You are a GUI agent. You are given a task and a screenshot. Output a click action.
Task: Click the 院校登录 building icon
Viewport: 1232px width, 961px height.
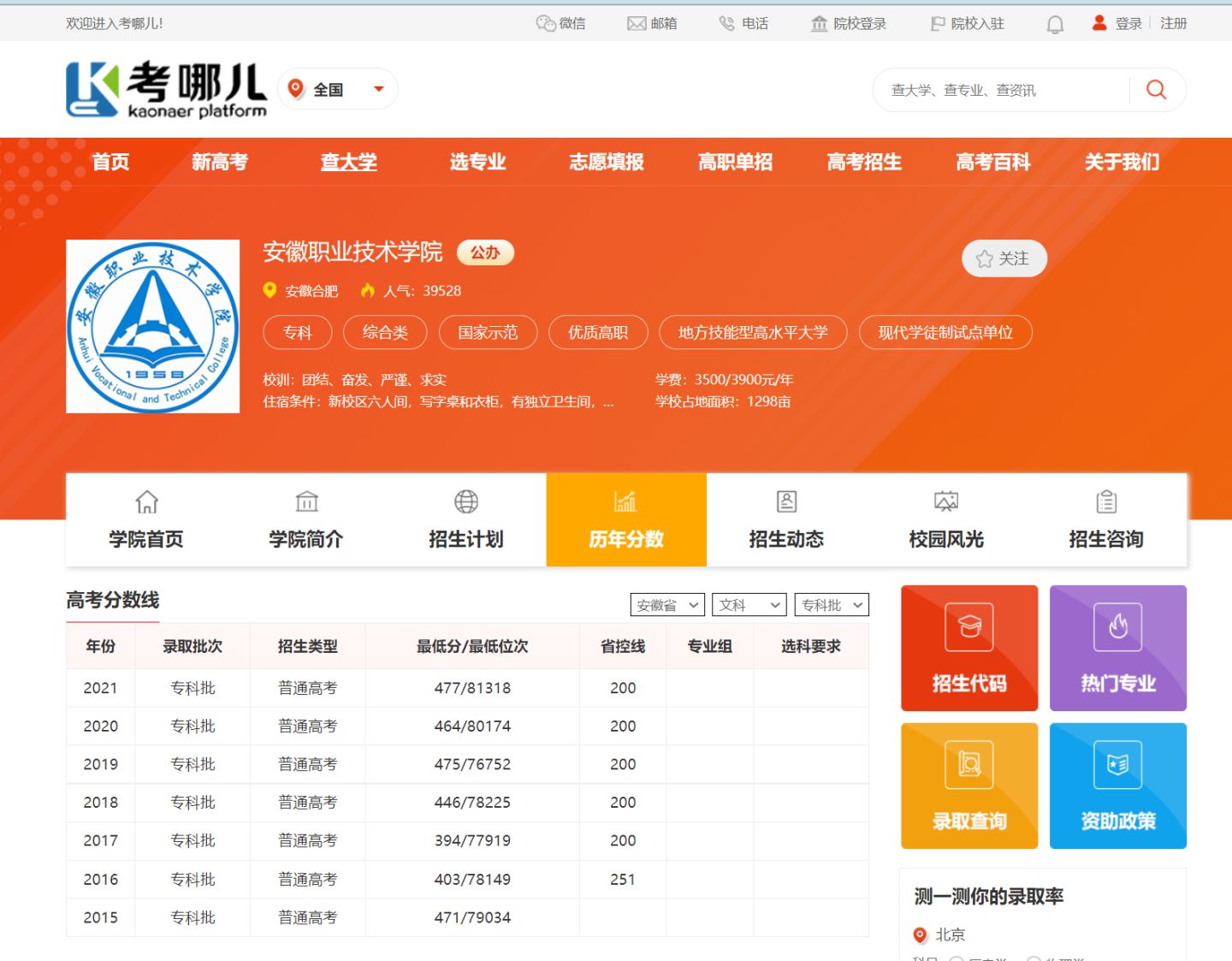pos(819,23)
